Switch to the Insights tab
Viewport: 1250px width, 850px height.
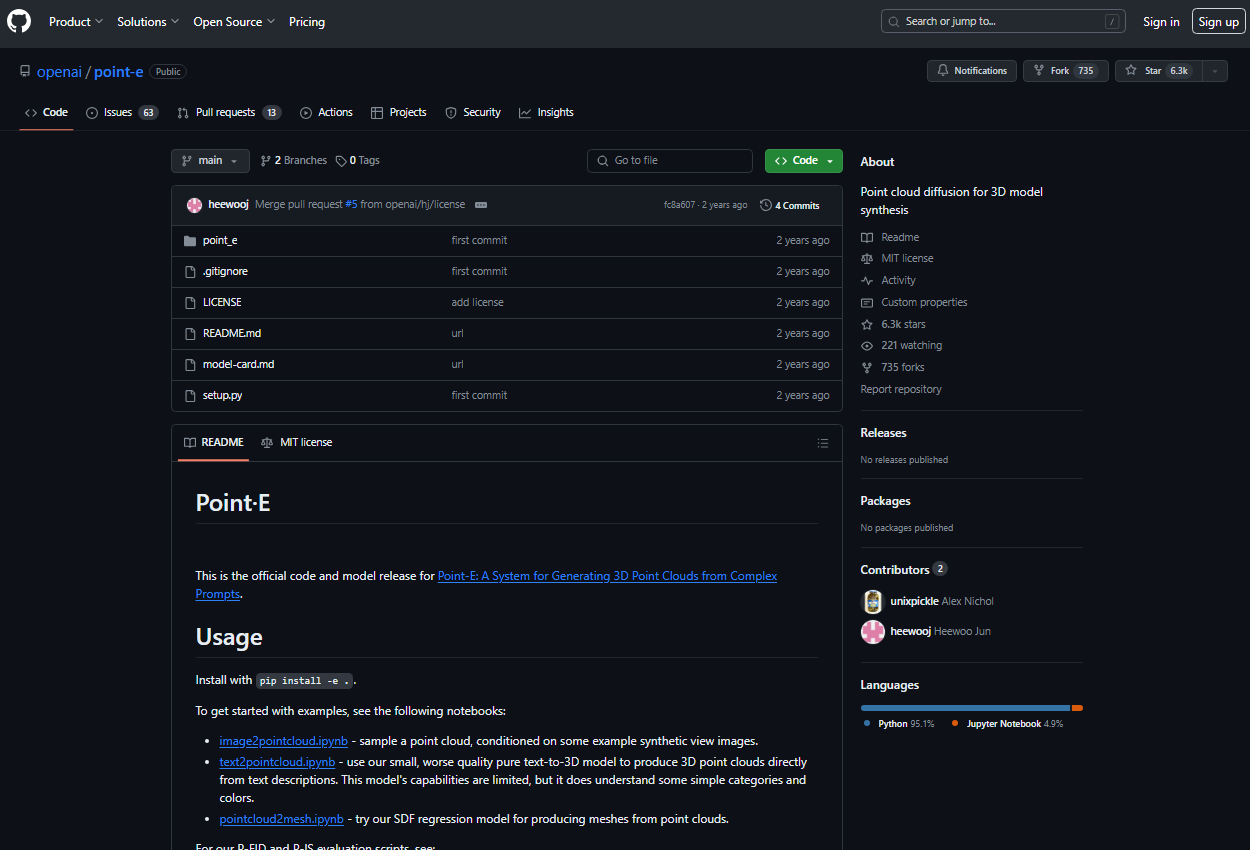click(x=546, y=112)
